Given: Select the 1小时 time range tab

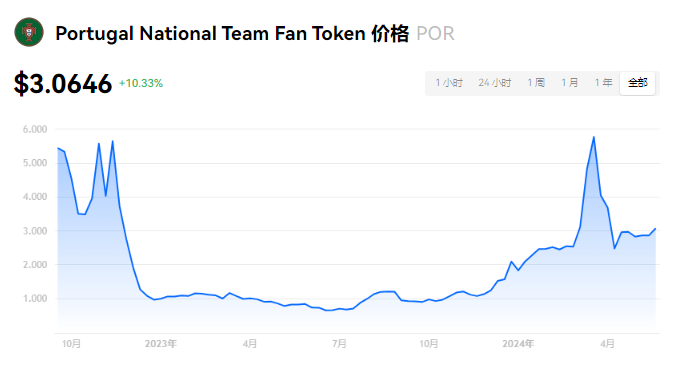Looking at the screenshot, I should 449,83.
